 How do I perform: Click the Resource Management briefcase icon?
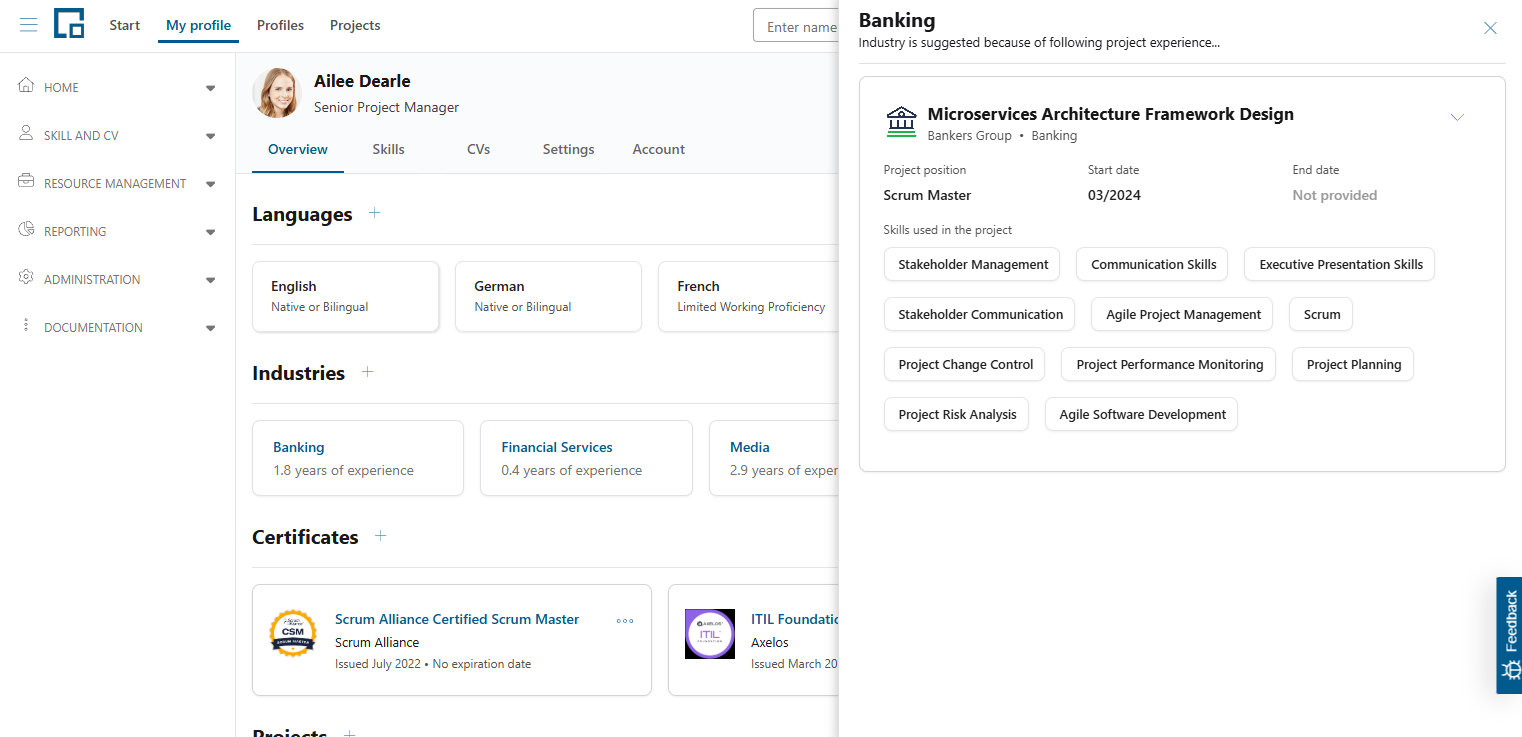pos(26,181)
